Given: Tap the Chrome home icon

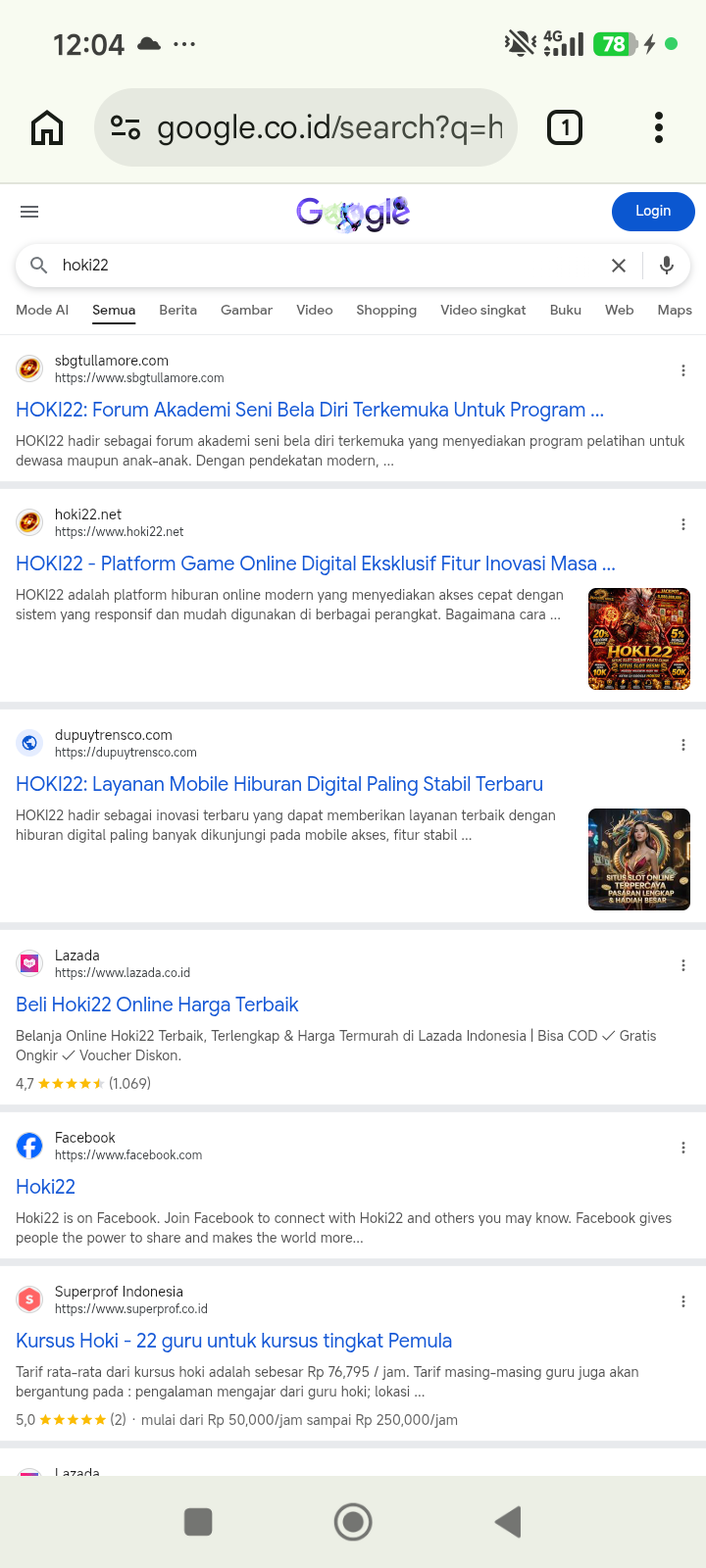Looking at the screenshot, I should [x=47, y=127].
